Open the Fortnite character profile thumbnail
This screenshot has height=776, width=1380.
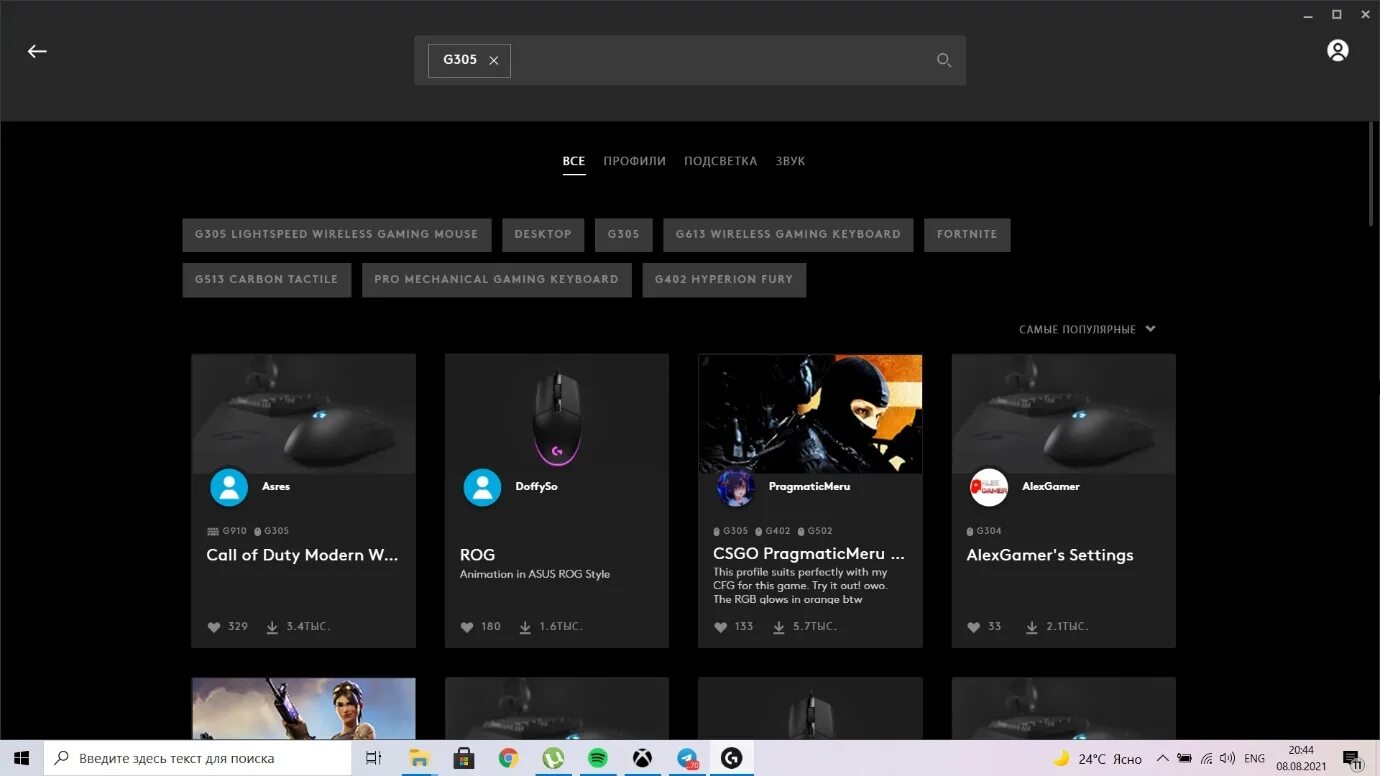(x=304, y=709)
